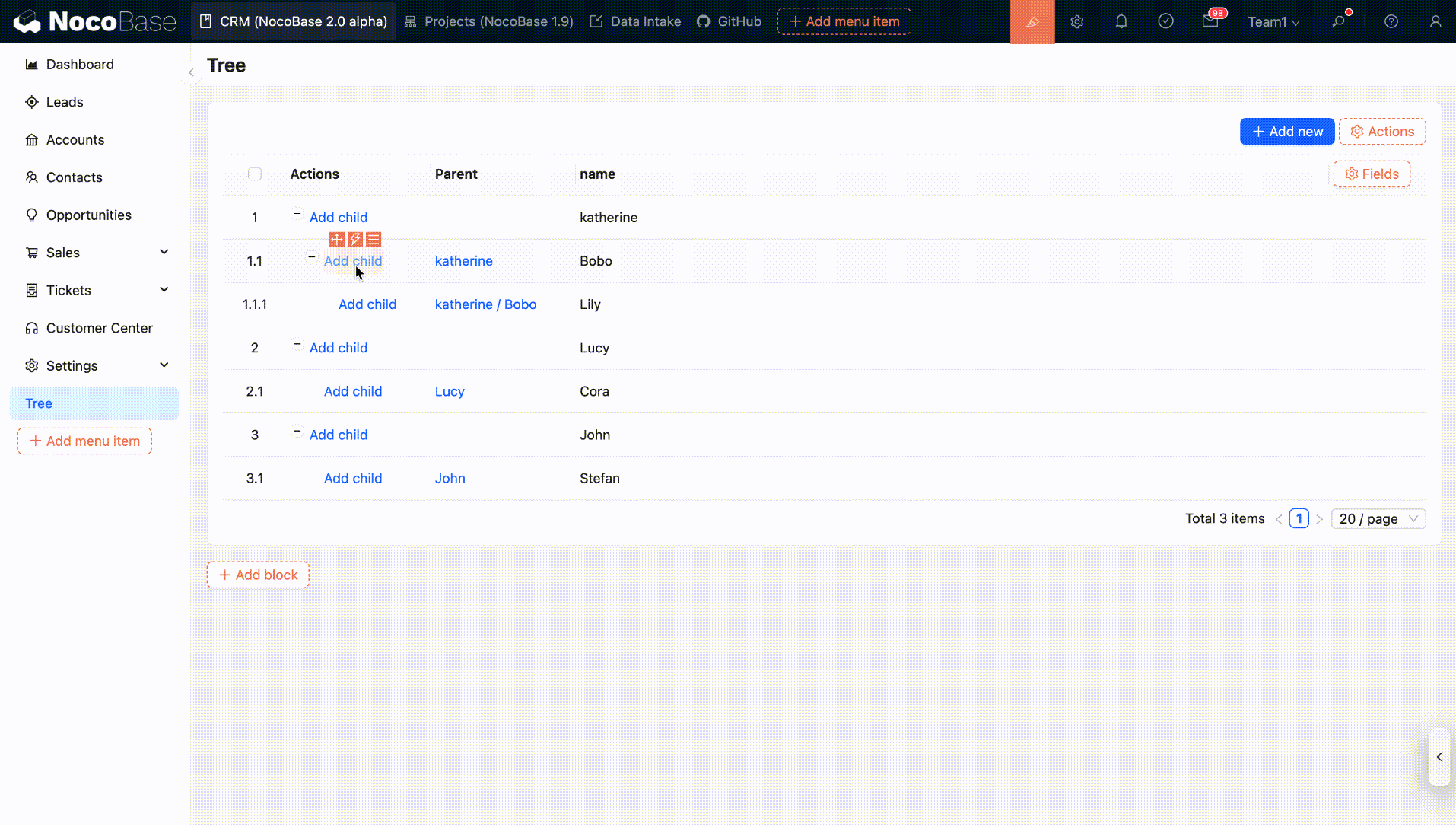This screenshot has width=1456, height=825.
Task: Toggle the UI editor highlighter icon
Action: click(x=1032, y=21)
